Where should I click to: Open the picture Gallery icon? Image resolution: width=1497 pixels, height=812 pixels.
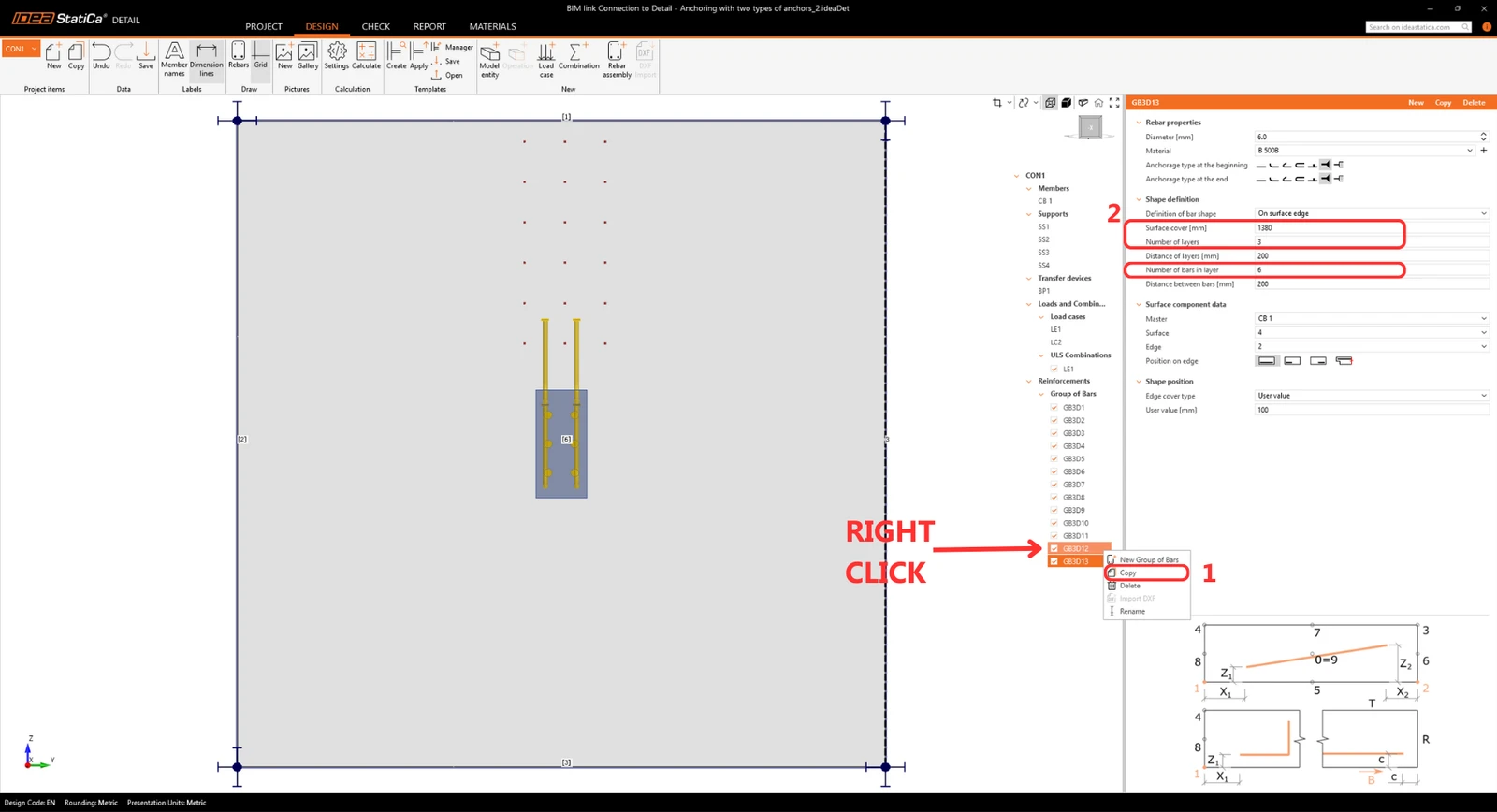pos(308,55)
